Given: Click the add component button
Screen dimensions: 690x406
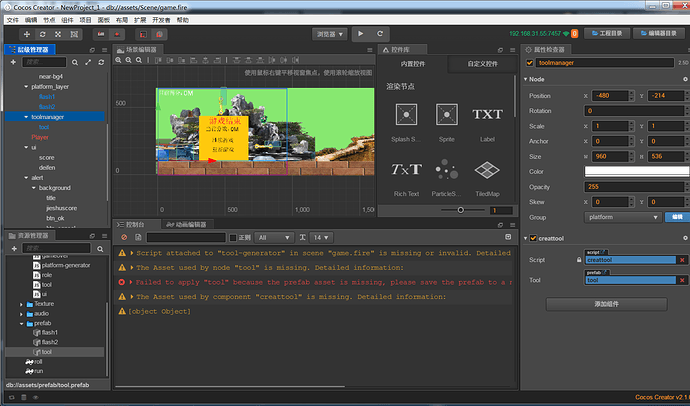Looking at the screenshot, I should (x=604, y=303).
